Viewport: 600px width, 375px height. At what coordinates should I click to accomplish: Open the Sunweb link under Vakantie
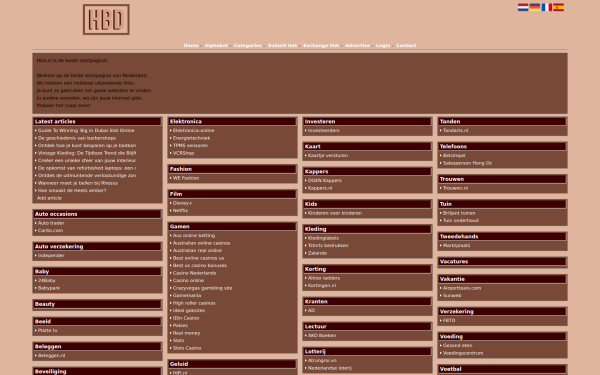point(452,295)
